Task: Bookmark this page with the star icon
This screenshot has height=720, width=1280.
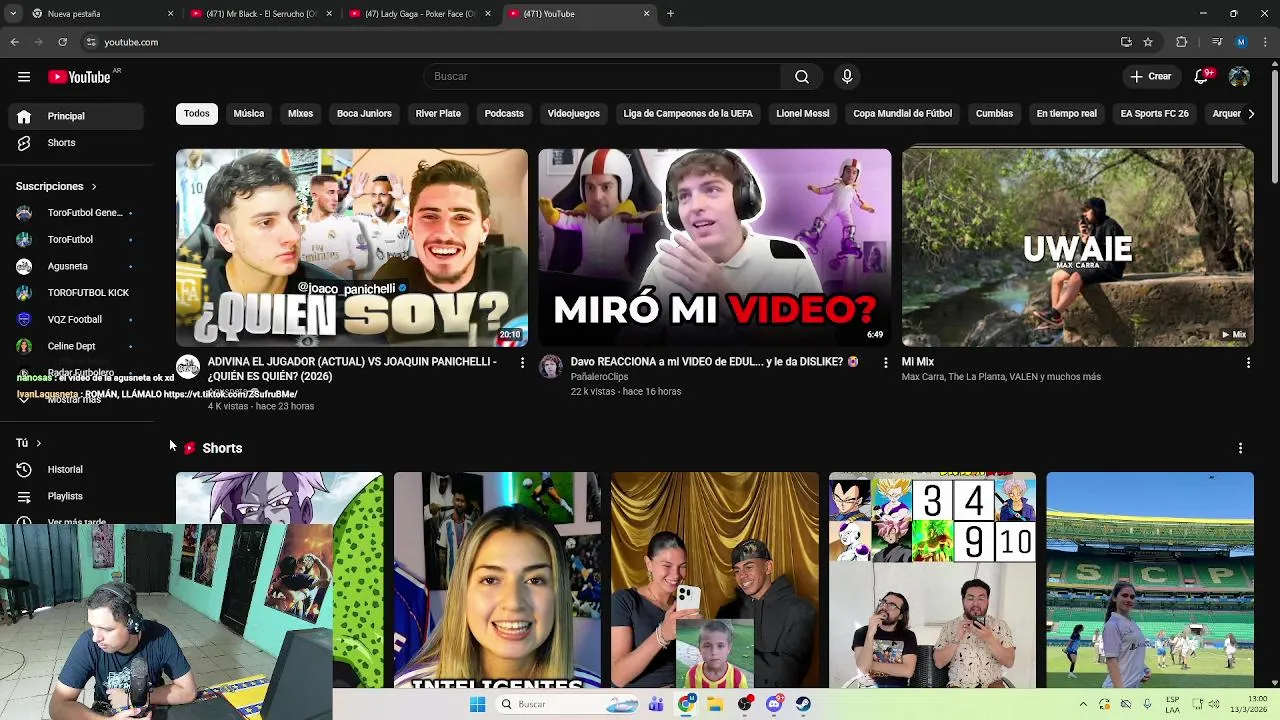Action: tap(1148, 42)
